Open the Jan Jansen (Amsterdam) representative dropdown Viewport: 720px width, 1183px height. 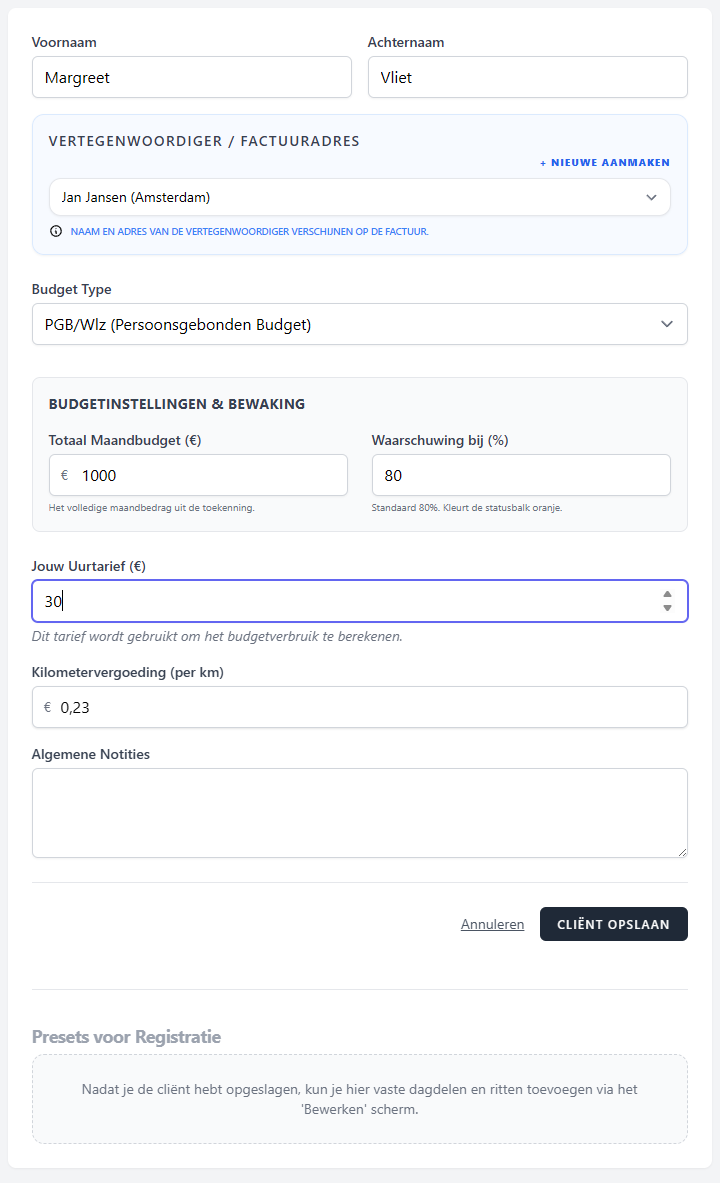point(340,197)
